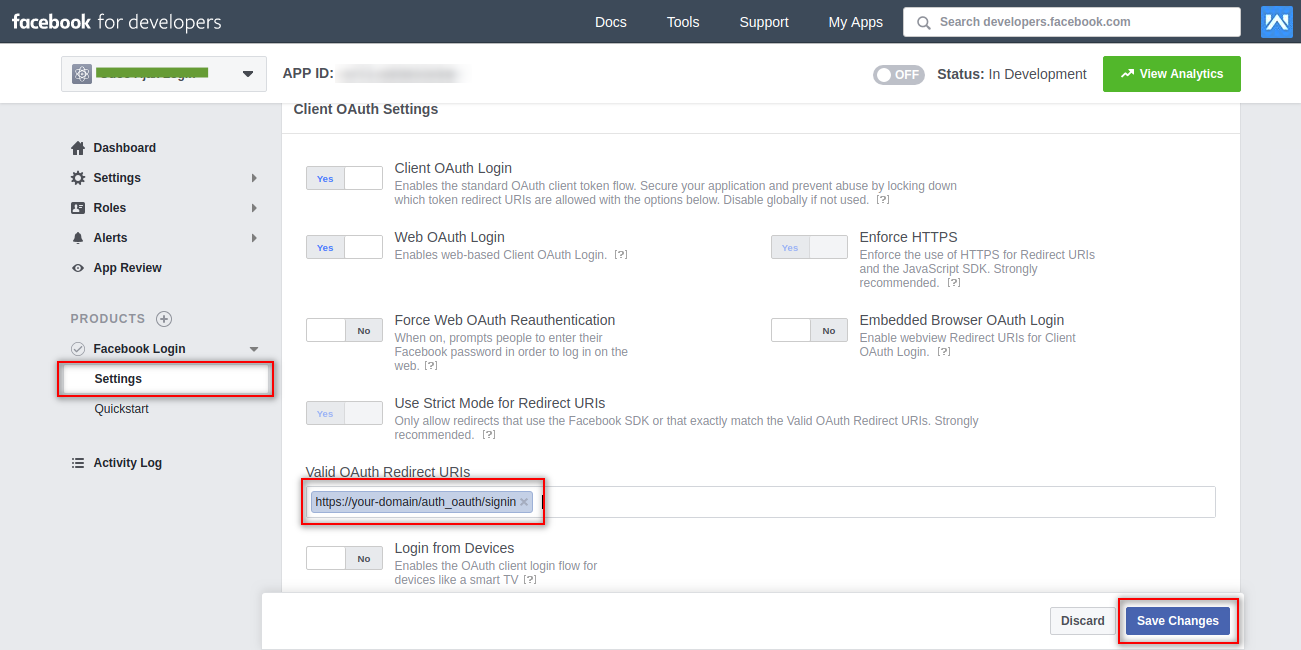
Task: Click the View Analytics button
Action: pos(1172,74)
